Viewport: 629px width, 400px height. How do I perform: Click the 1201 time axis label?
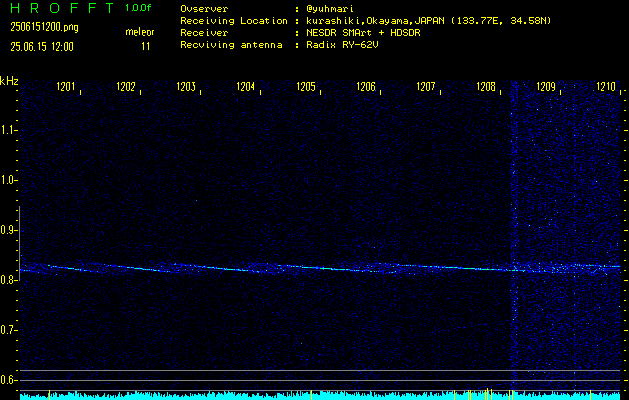(x=66, y=87)
